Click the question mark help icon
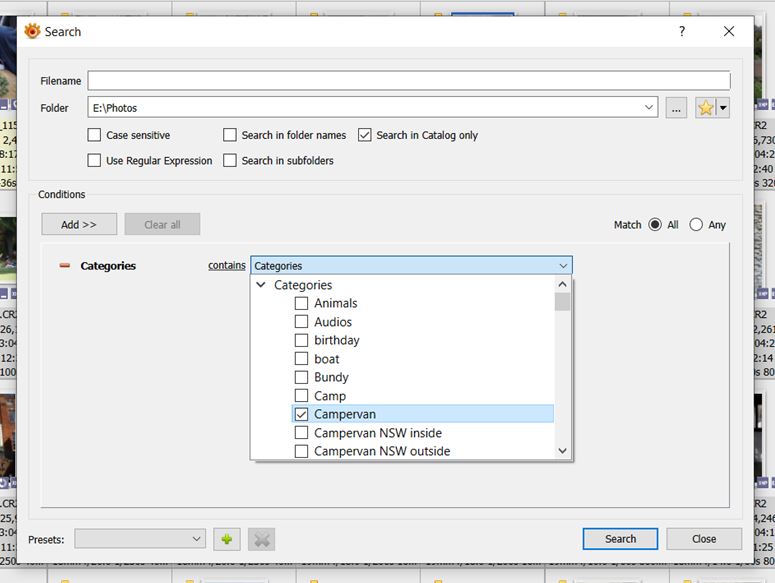The width and height of the screenshot is (775, 583). tap(682, 31)
